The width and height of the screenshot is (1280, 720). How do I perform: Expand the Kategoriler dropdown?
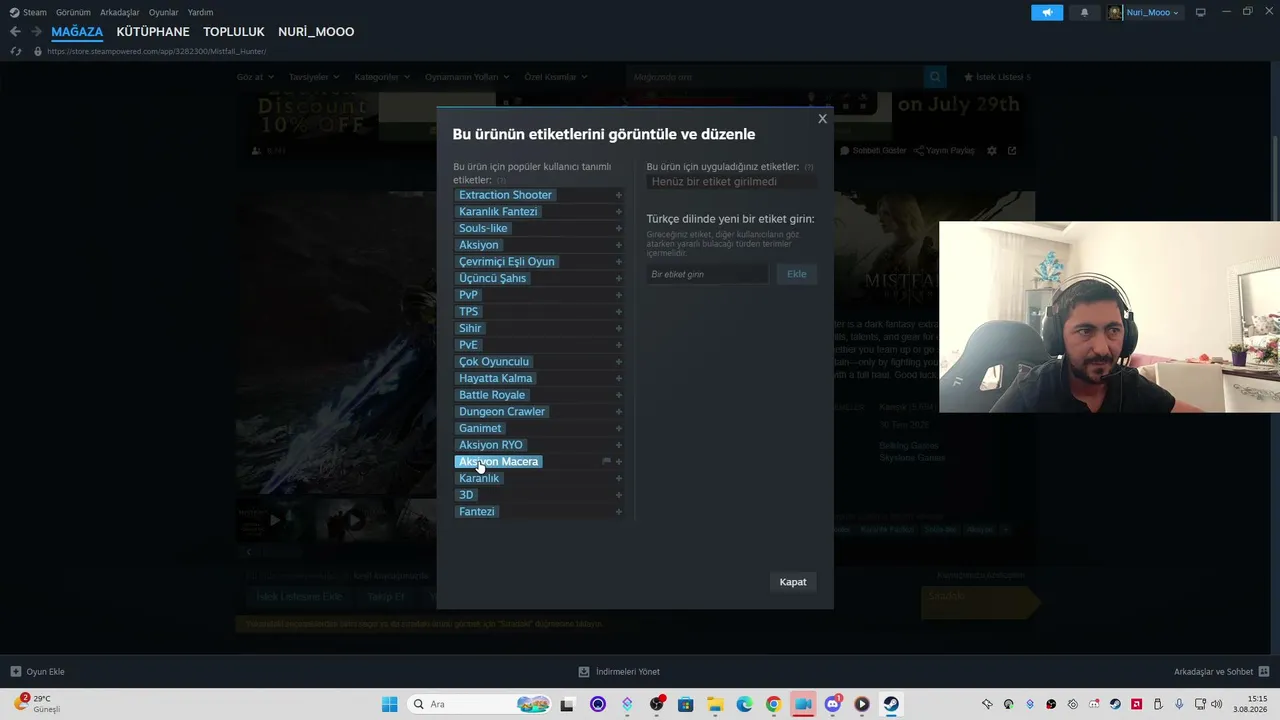tap(381, 77)
